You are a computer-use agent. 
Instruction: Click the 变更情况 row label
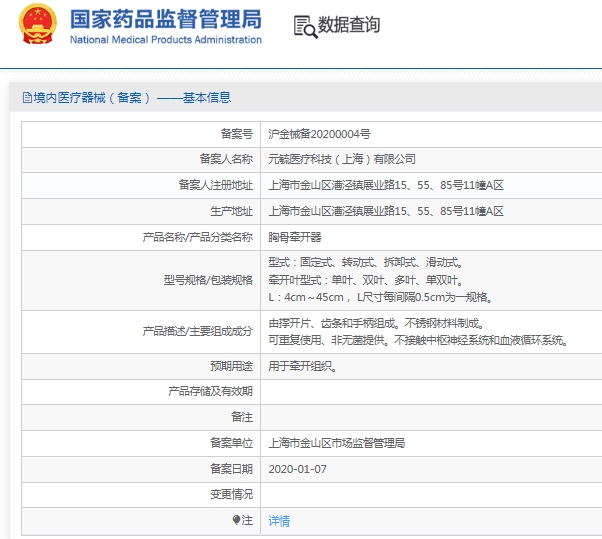pyautogui.click(x=232, y=494)
